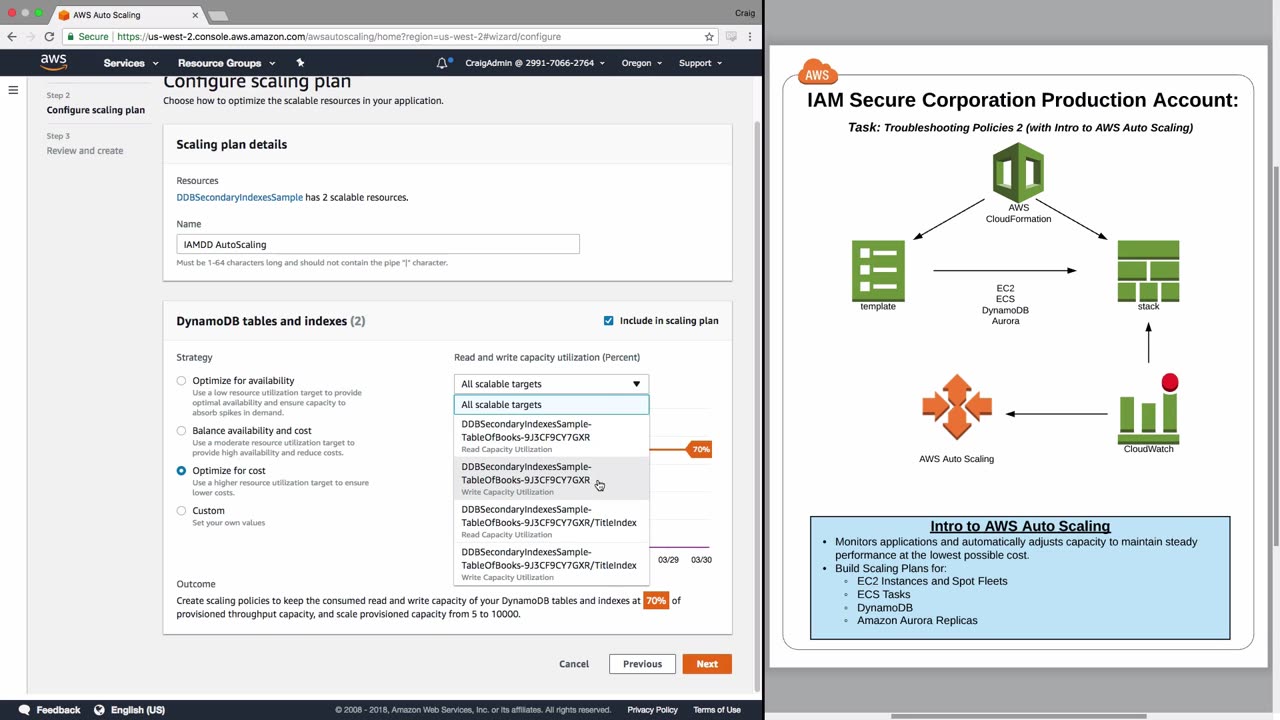
Task: Collapse the All scalable targets dropdown box
Action: 551,384
